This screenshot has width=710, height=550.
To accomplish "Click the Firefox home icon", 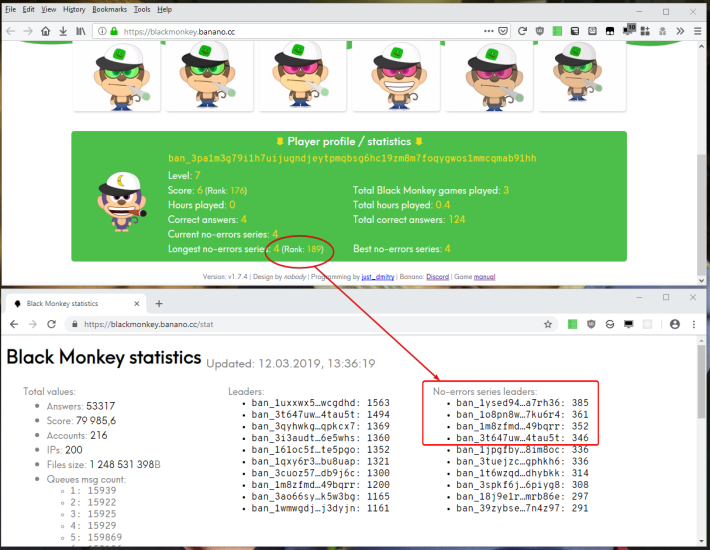I will click(45, 31).
